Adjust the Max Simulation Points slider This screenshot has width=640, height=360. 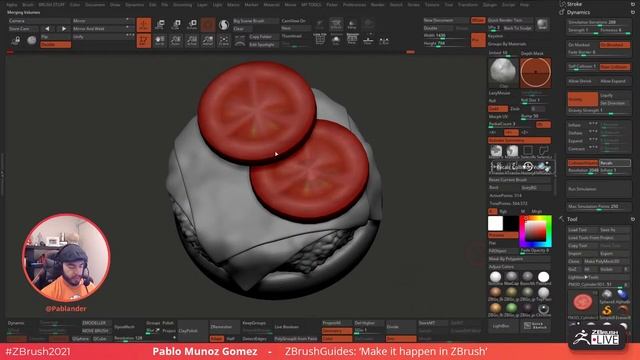[x=599, y=207]
